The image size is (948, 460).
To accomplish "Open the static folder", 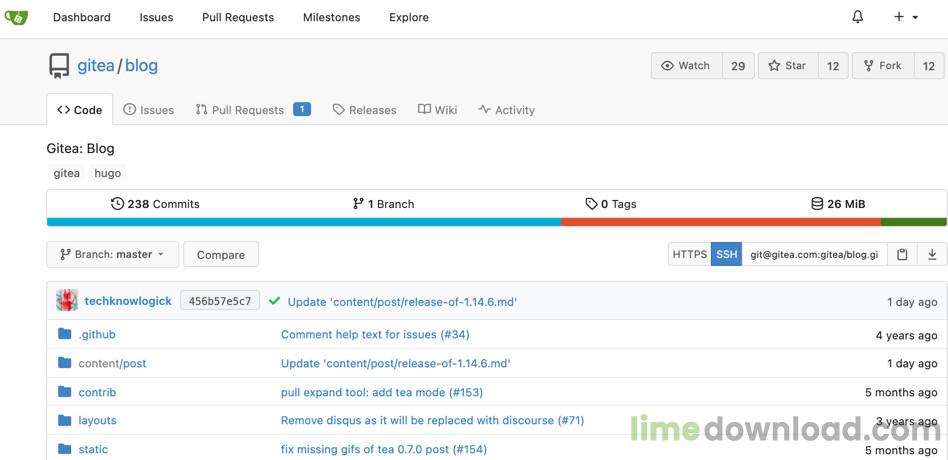I will click(x=93, y=449).
